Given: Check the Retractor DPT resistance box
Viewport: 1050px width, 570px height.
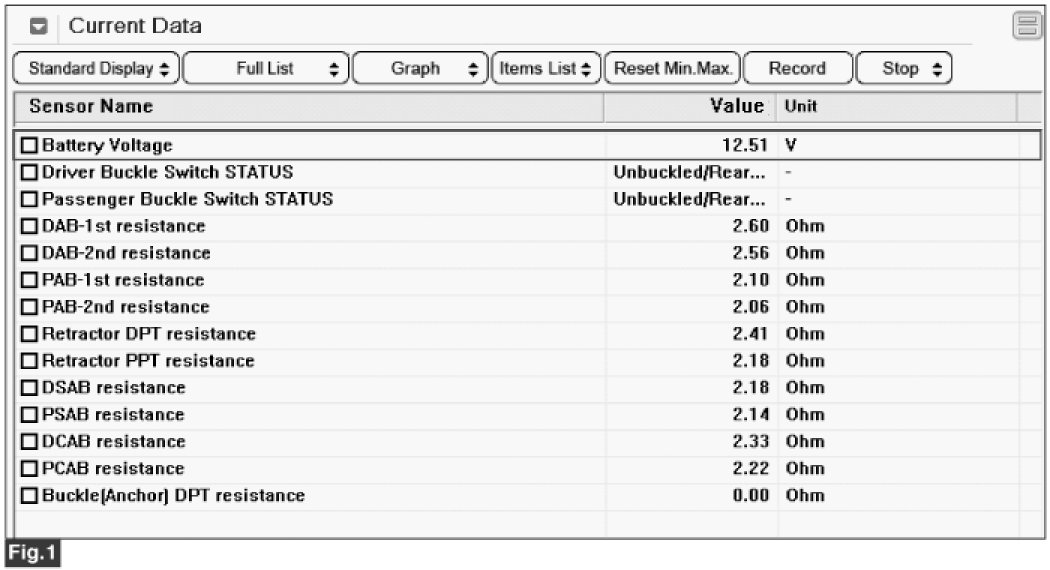Looking at the screenshot, I should (x=29, y=334).
